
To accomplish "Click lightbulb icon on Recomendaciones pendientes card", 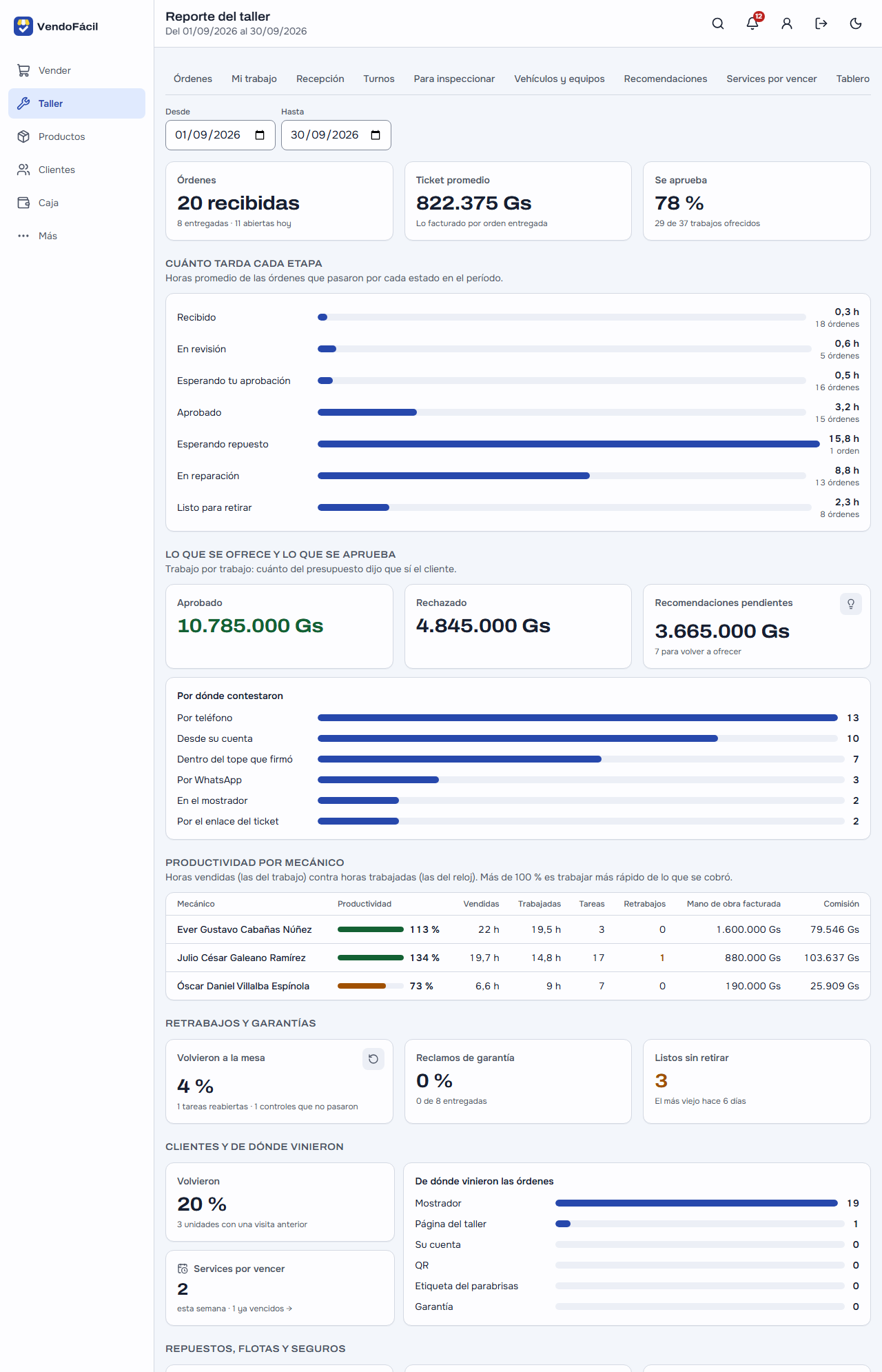I will [x=851, y=604].
